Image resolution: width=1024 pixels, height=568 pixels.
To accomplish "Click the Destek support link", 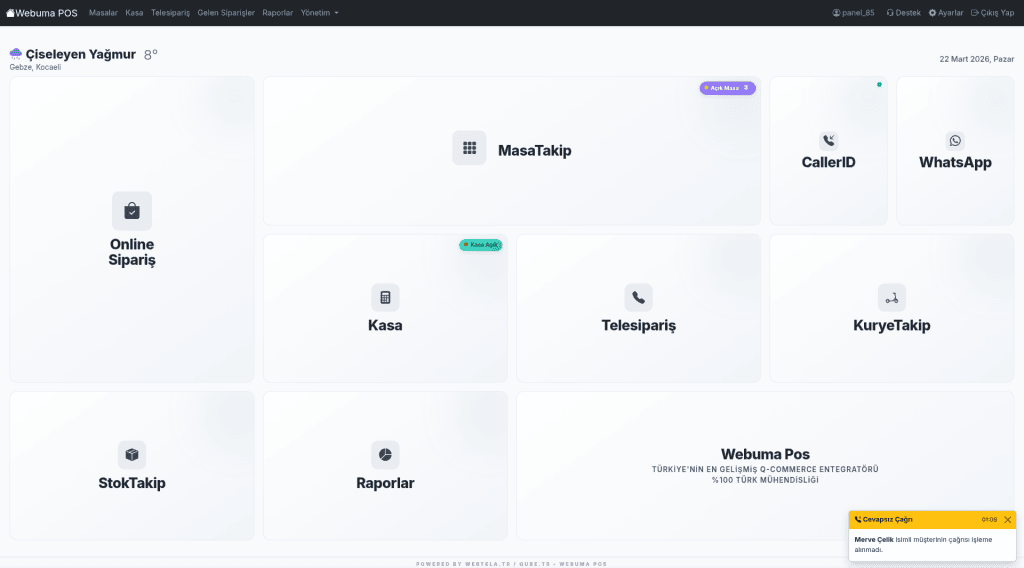I will tap(903, 13).
